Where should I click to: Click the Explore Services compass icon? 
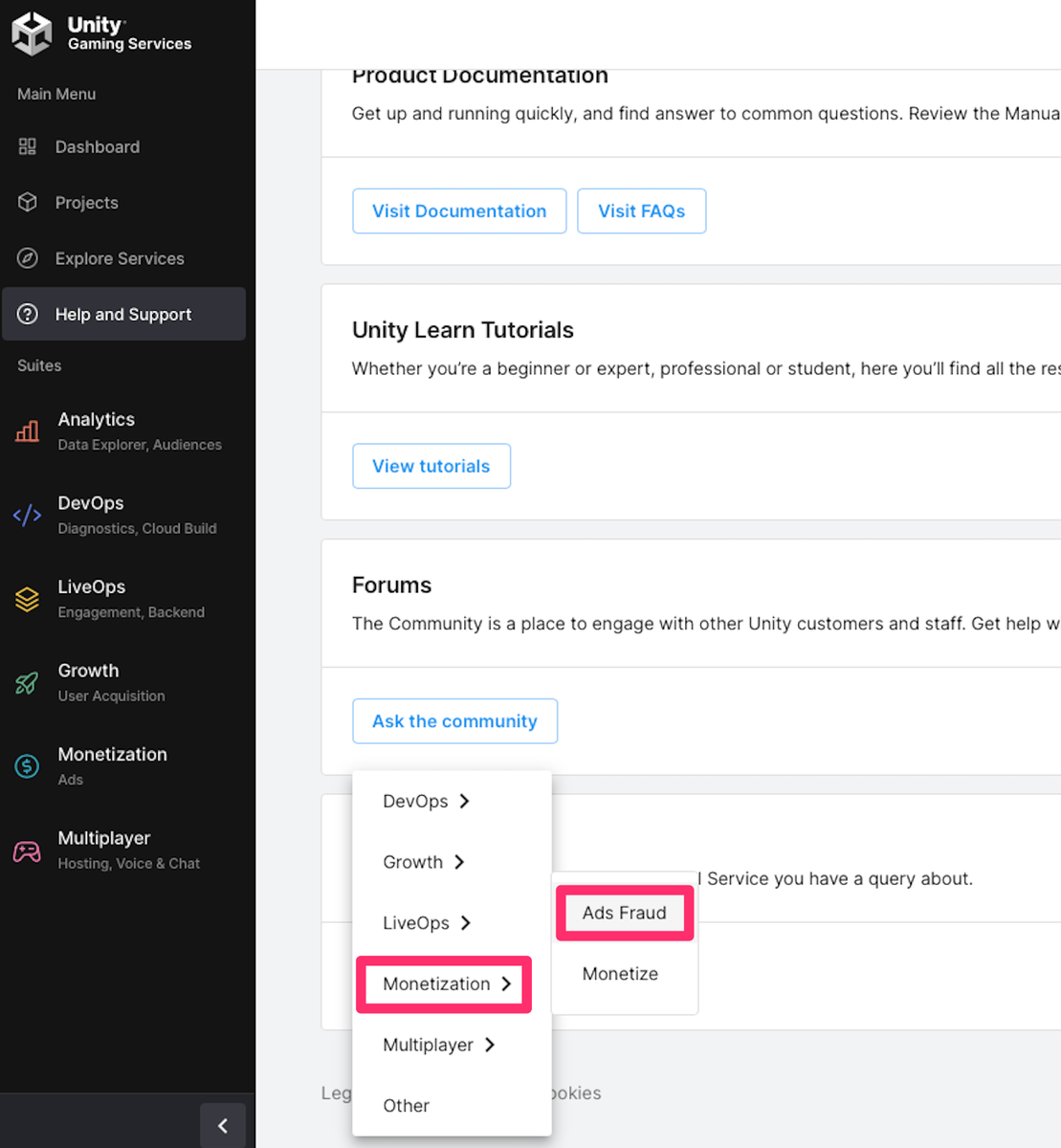point(28,258)
